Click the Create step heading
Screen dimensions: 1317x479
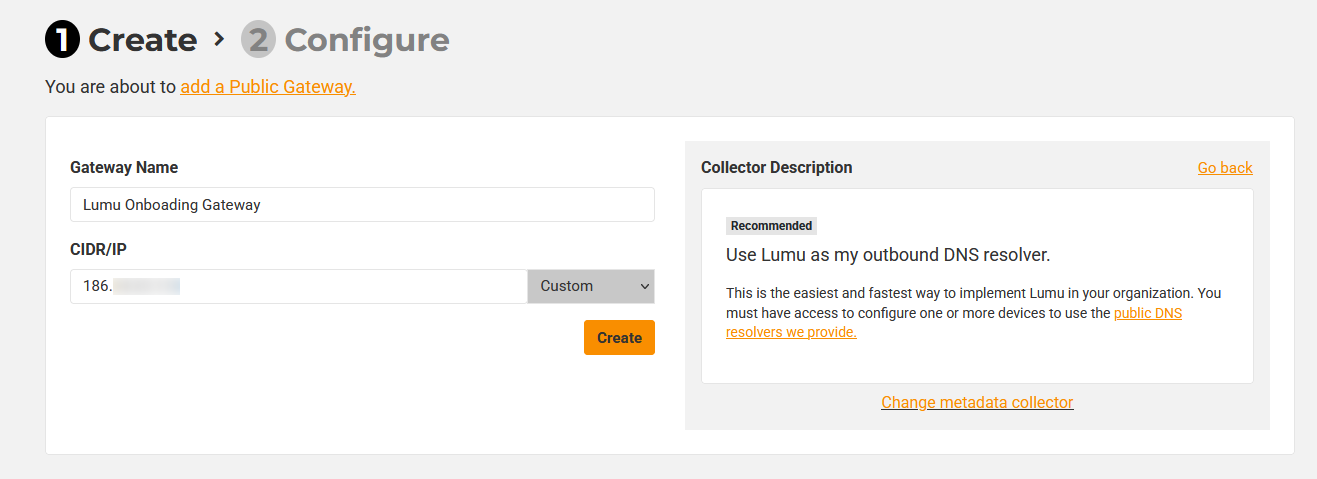coord(142,40)
